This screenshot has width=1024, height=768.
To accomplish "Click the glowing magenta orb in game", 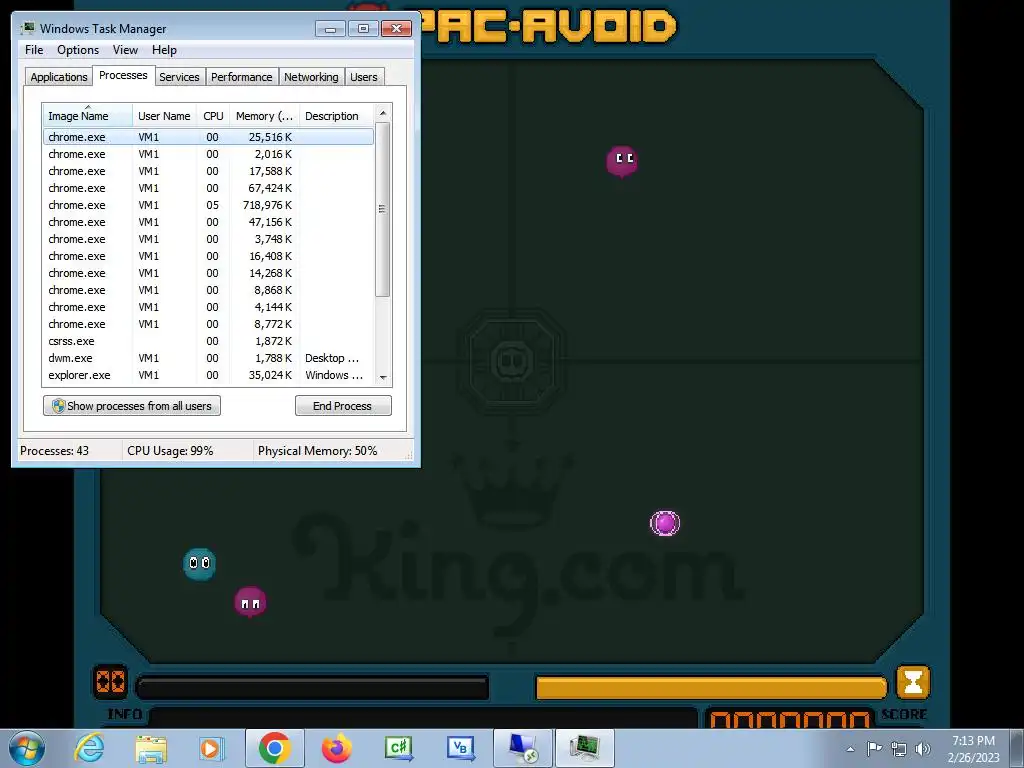I will point(665,523).
